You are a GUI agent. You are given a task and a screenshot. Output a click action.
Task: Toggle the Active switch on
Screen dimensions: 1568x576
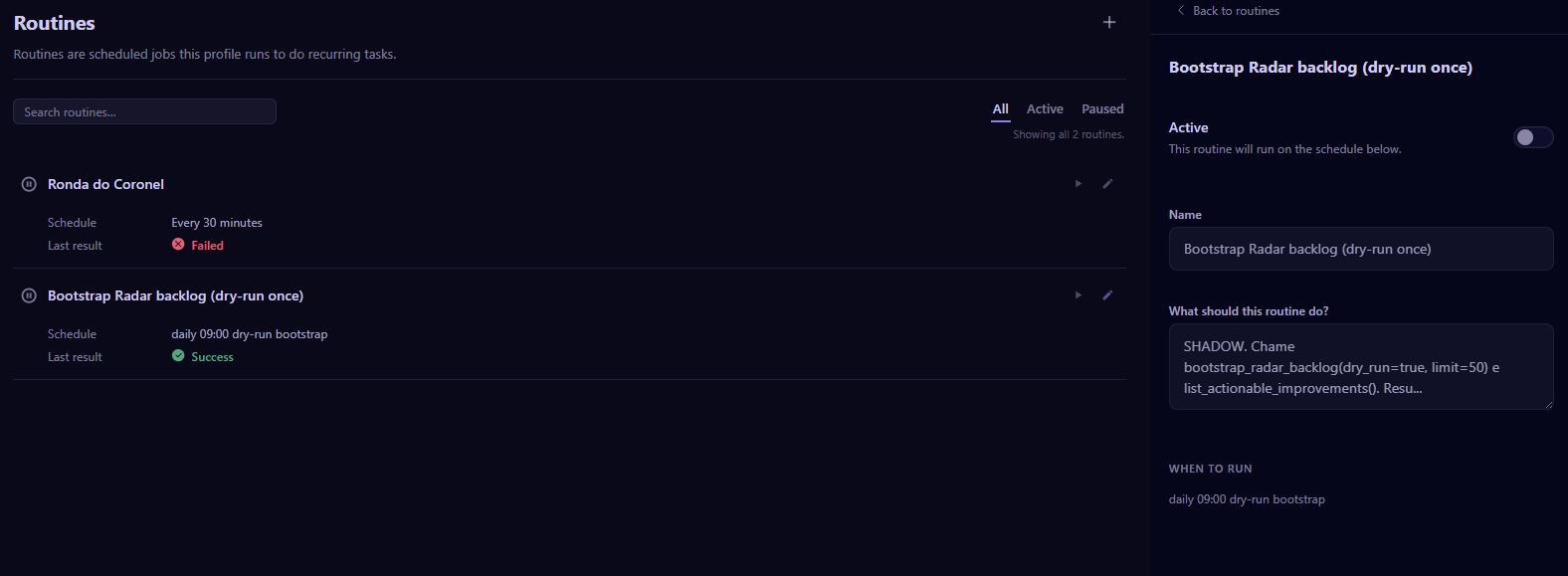coord(1533,137)
